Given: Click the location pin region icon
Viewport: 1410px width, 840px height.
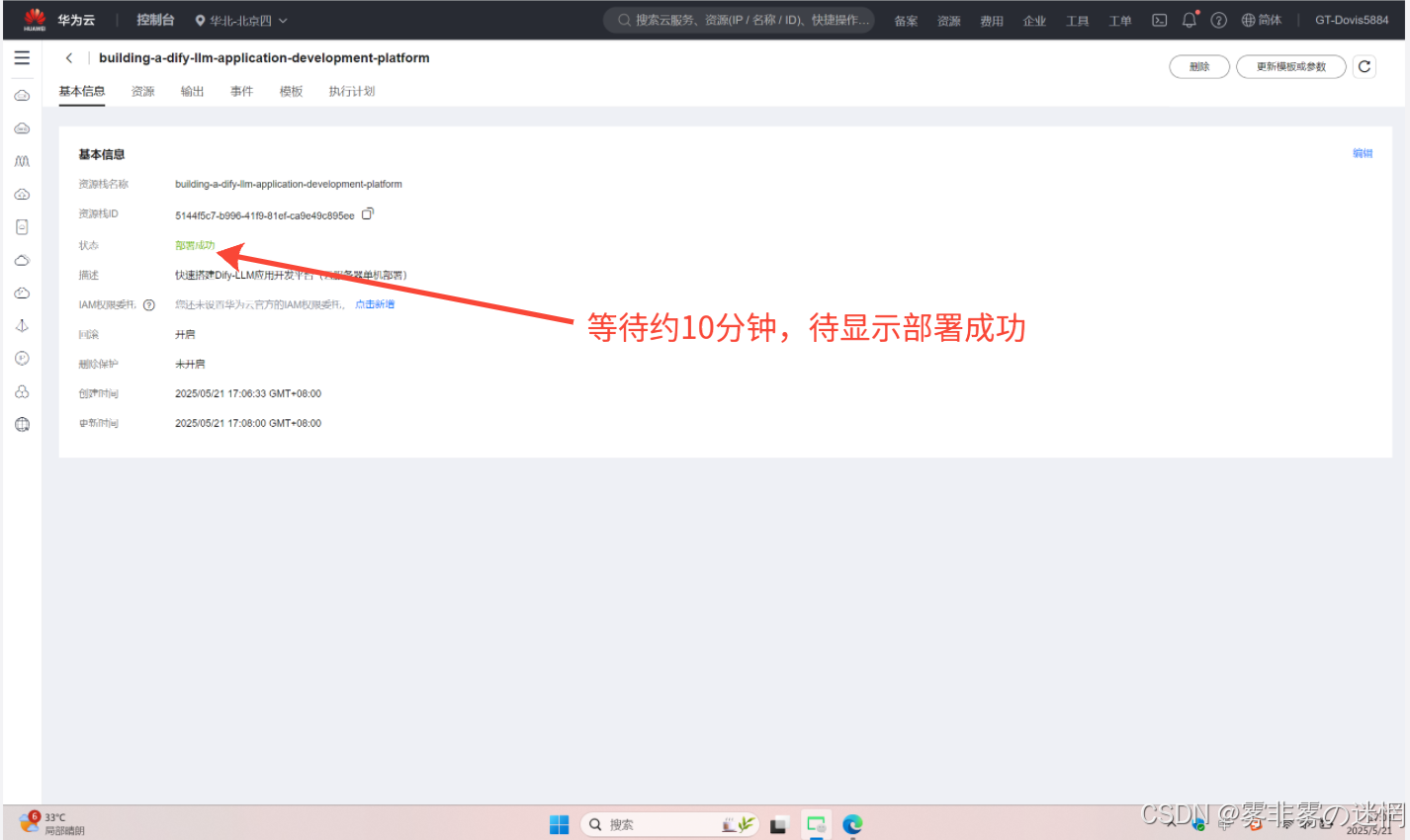Looking at the screenshot, I should pyautogui.click(x=201, y=21).
